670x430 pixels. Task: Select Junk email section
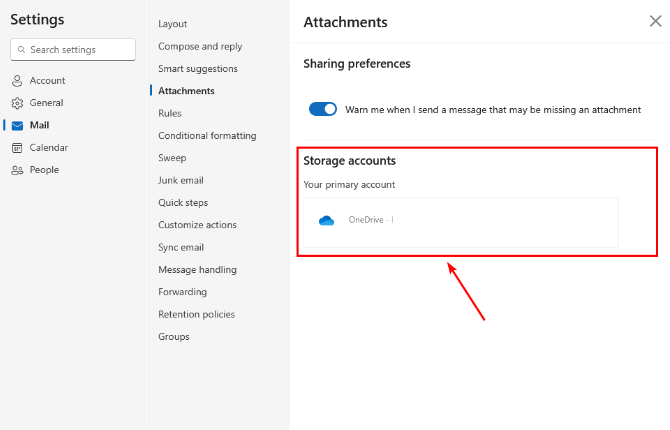click(x=181, y=180)
